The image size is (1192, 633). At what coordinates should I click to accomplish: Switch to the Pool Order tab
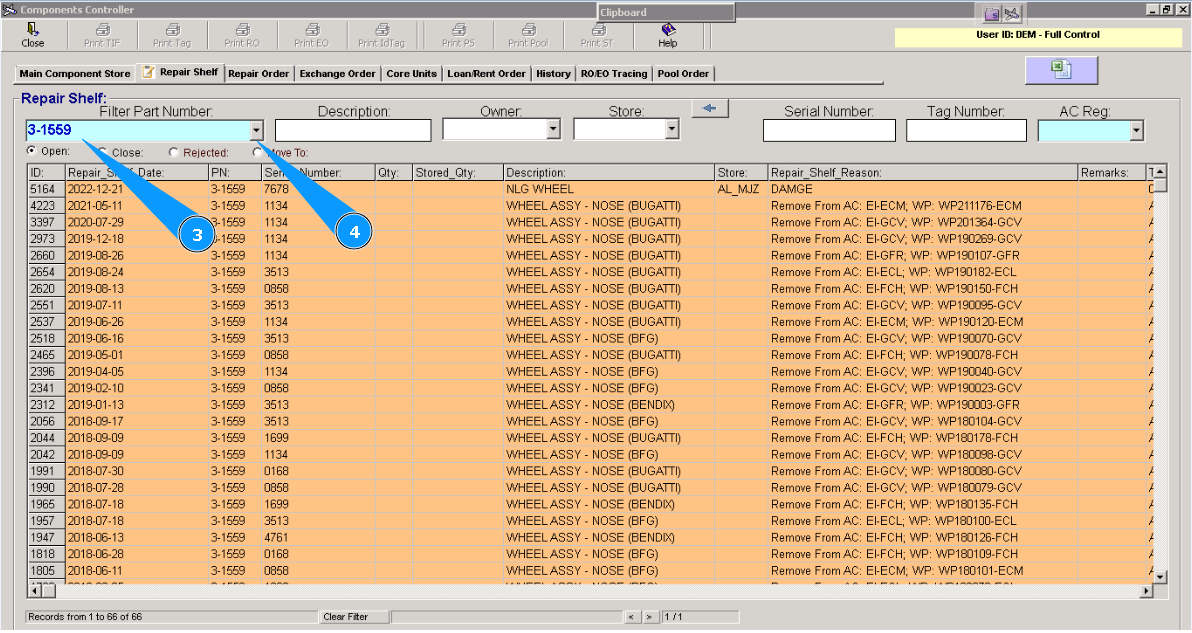pos(683,74)
